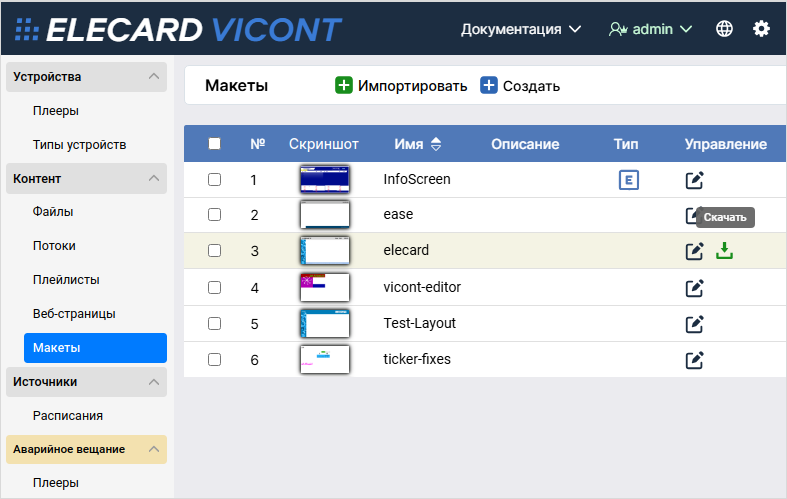Open the settings gear icon
The height and width of the screenshot is (499, 787).
coord(761,29)
